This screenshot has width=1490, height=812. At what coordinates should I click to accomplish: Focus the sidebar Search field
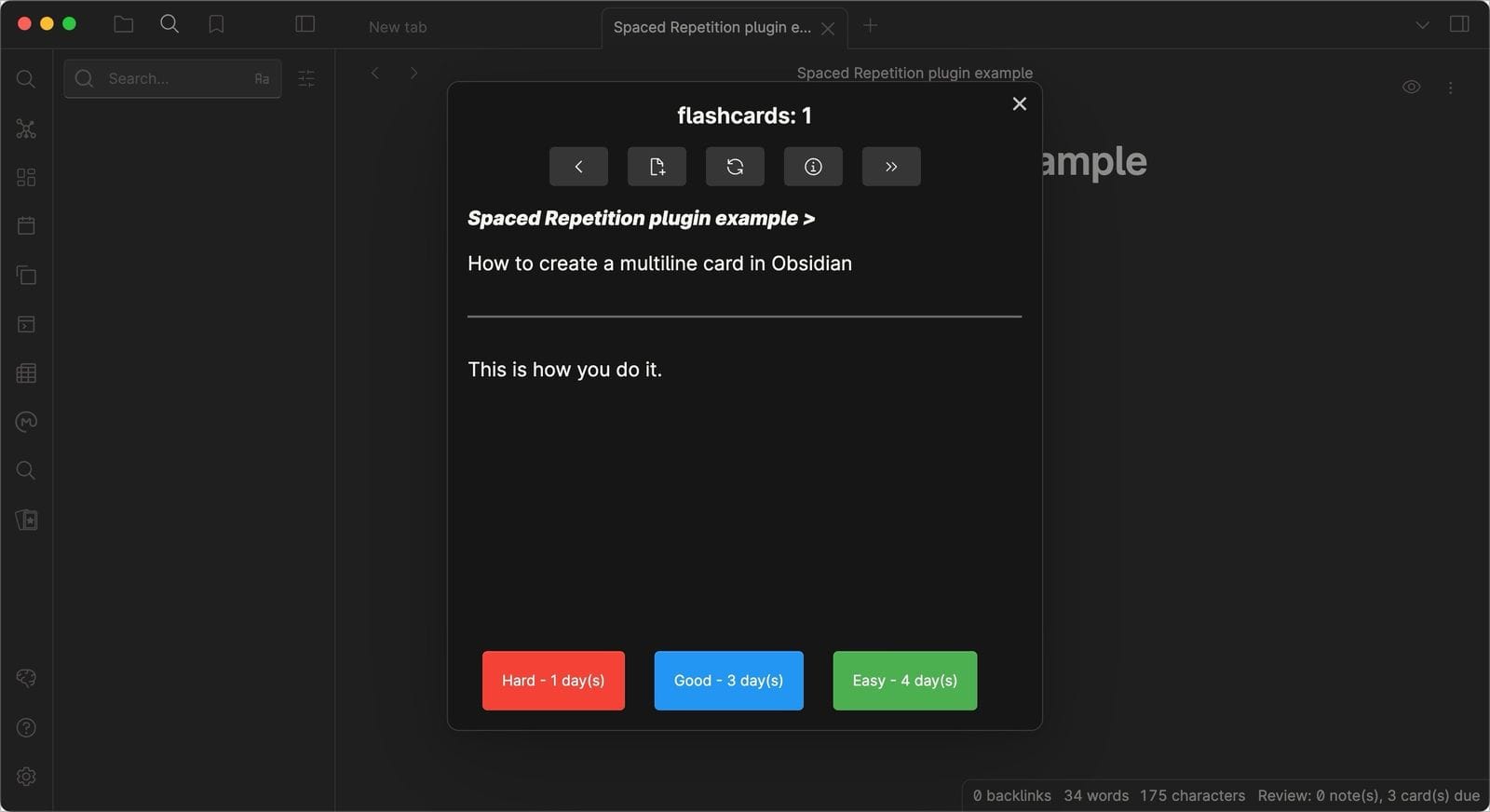[x=172, y=78]
